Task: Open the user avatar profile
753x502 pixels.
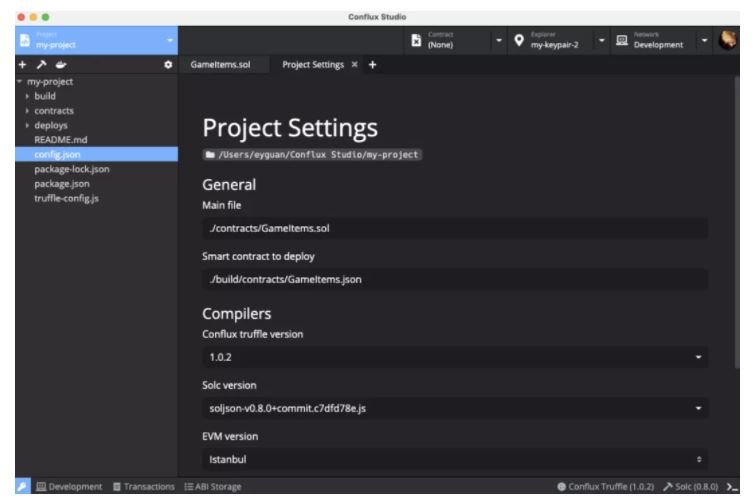Action: click(x=728, y=39)
